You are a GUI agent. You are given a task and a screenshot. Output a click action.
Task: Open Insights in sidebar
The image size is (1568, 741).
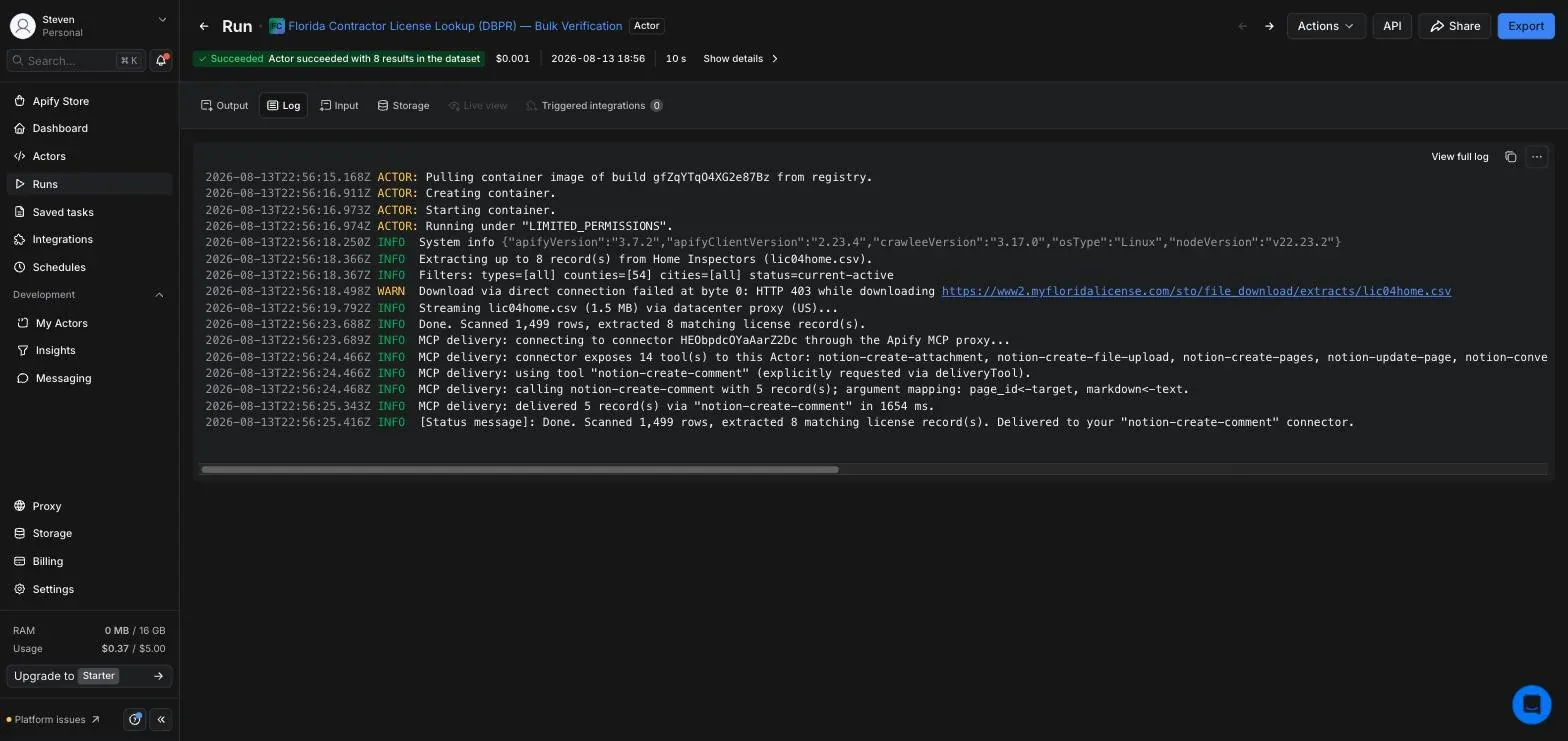89,350
